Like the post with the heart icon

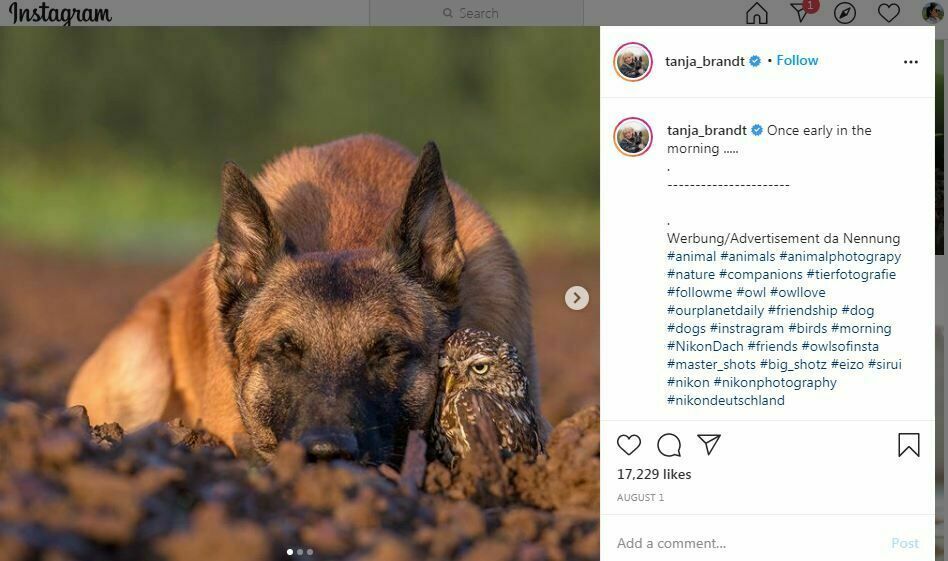[629, 445]
